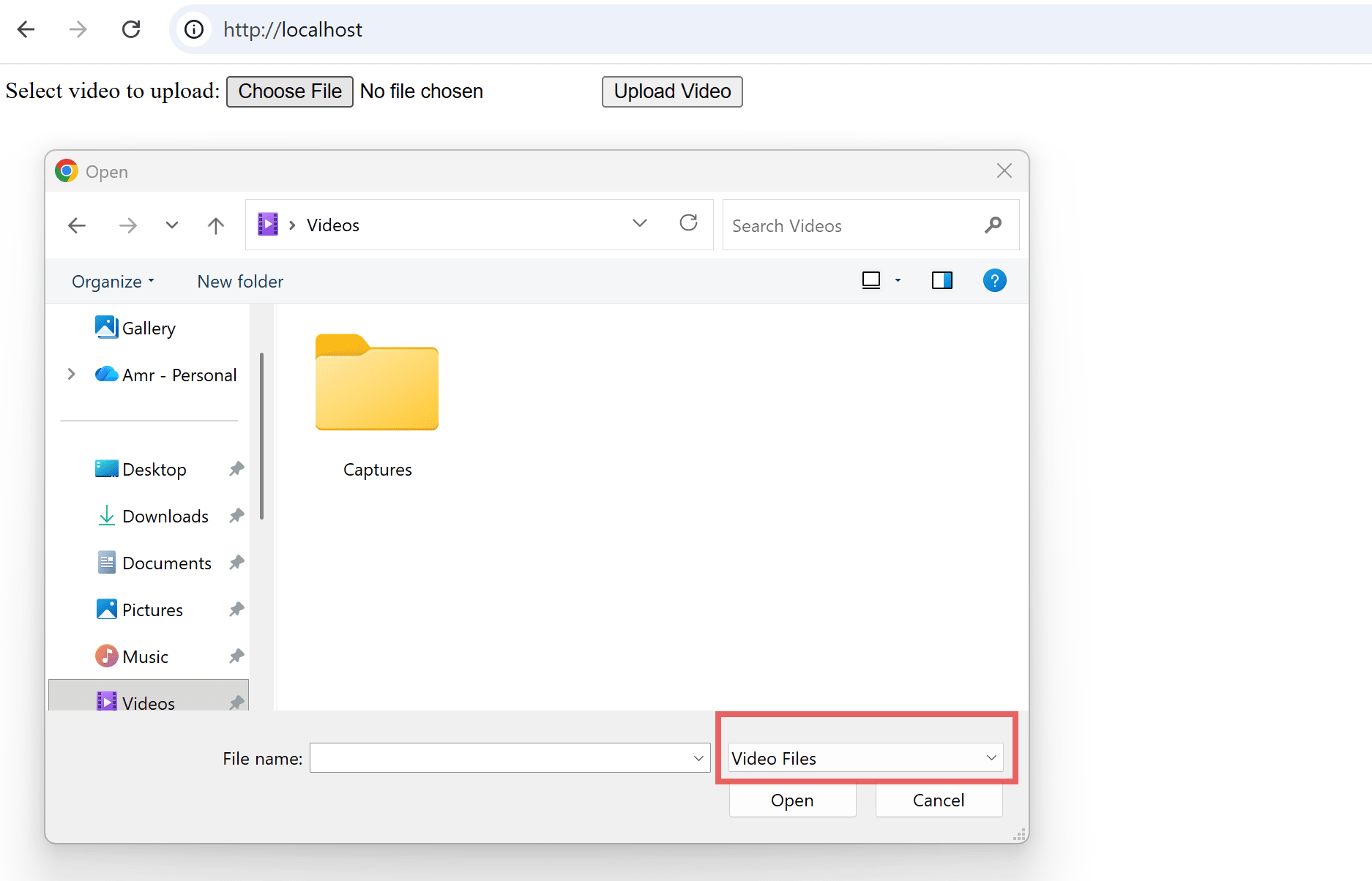The height and width of the screenshot is (881, 1372).
Task: Click the change view layout icon
Action: 871,281
